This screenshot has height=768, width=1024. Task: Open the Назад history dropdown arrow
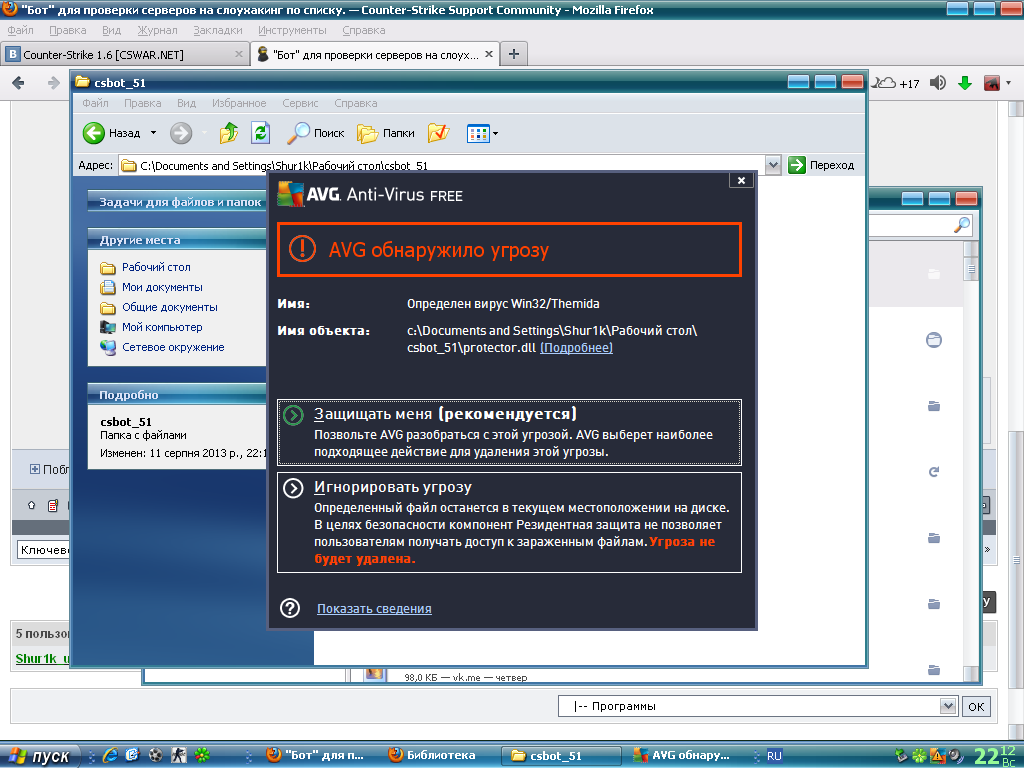point(153,133)
